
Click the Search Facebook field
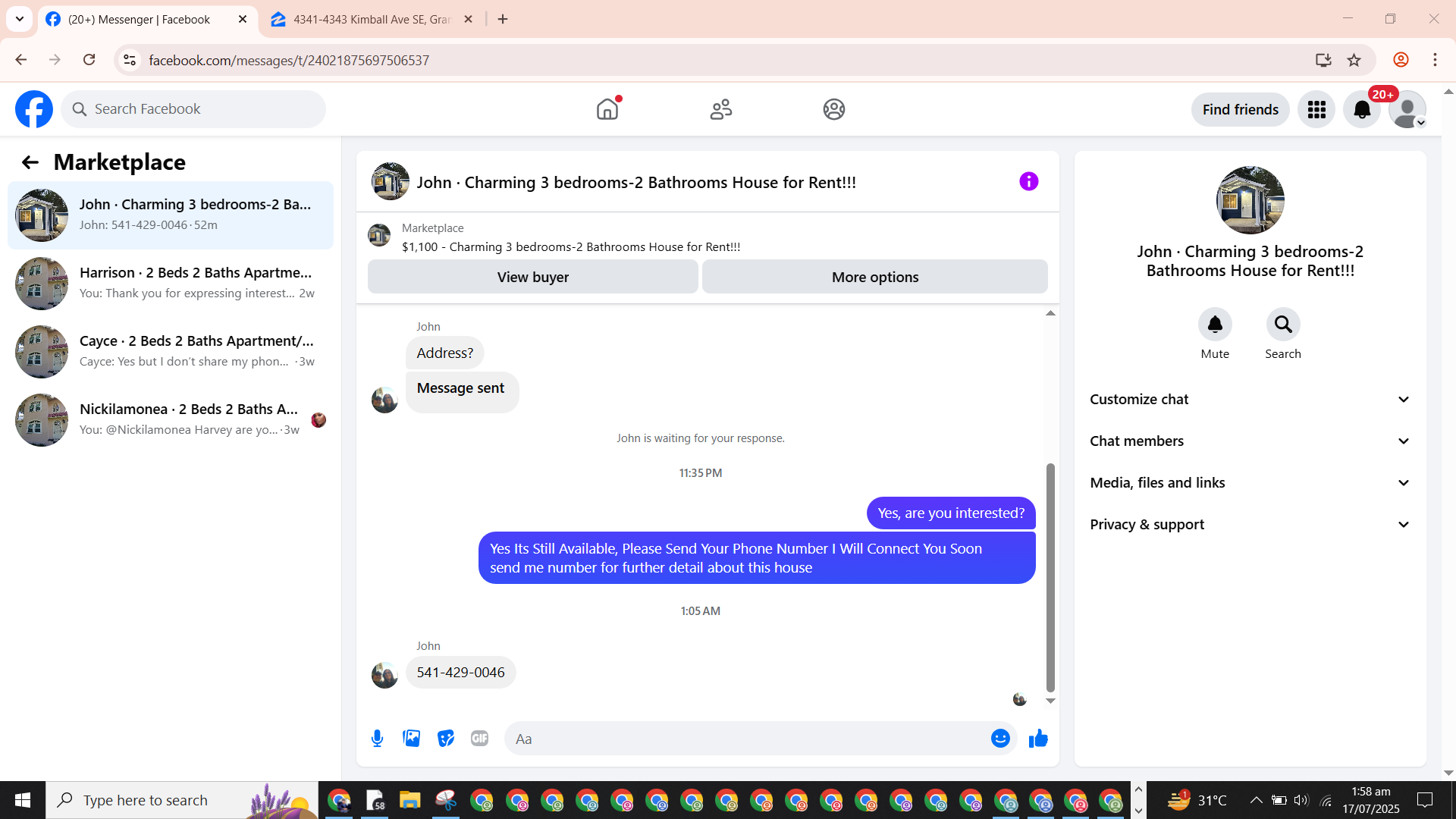tap(193, 109)
